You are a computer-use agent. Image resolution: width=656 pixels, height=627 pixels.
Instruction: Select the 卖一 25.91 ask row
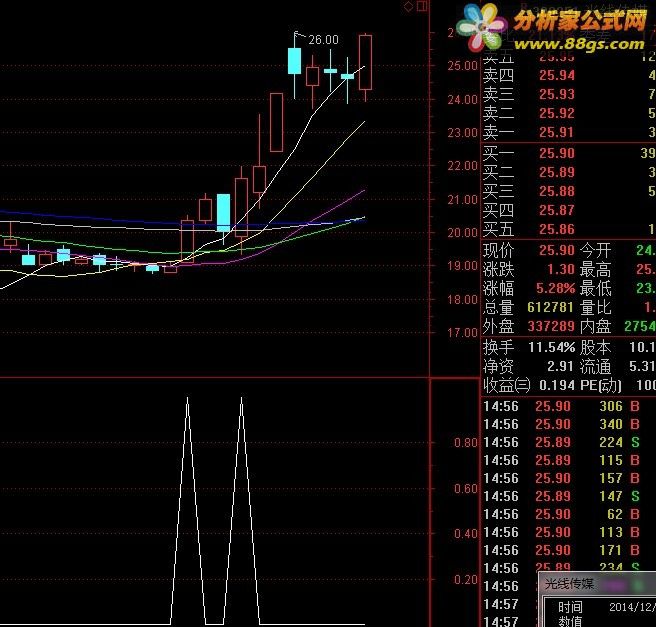pyautogui.click(x=569, y=132)
